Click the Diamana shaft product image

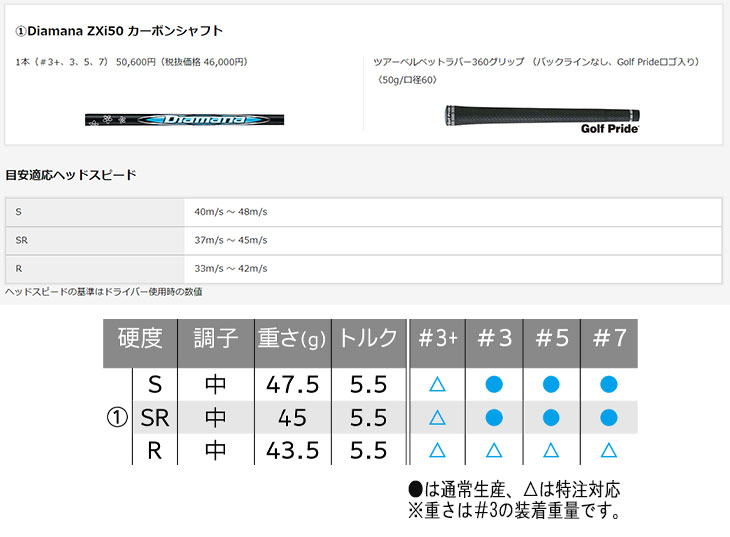(184, 120)
